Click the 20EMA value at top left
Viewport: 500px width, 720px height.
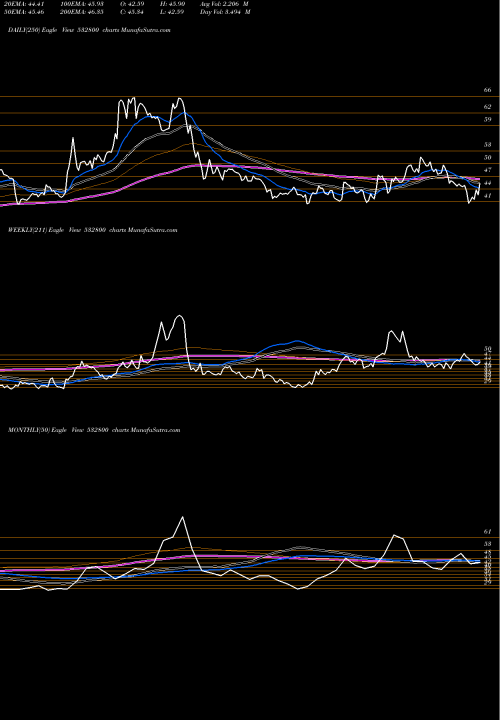tap(24, 4)
